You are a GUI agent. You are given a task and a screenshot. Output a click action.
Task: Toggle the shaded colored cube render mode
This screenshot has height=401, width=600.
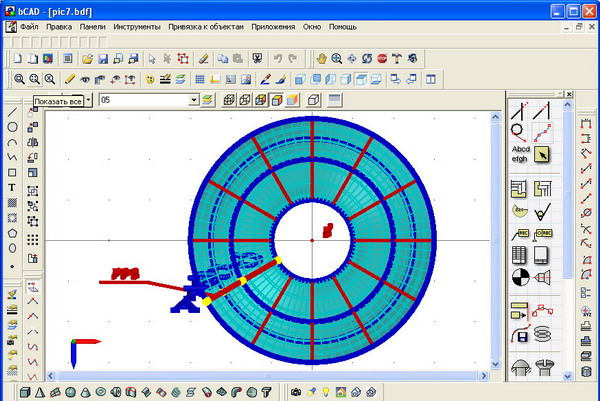click(293, 100)
